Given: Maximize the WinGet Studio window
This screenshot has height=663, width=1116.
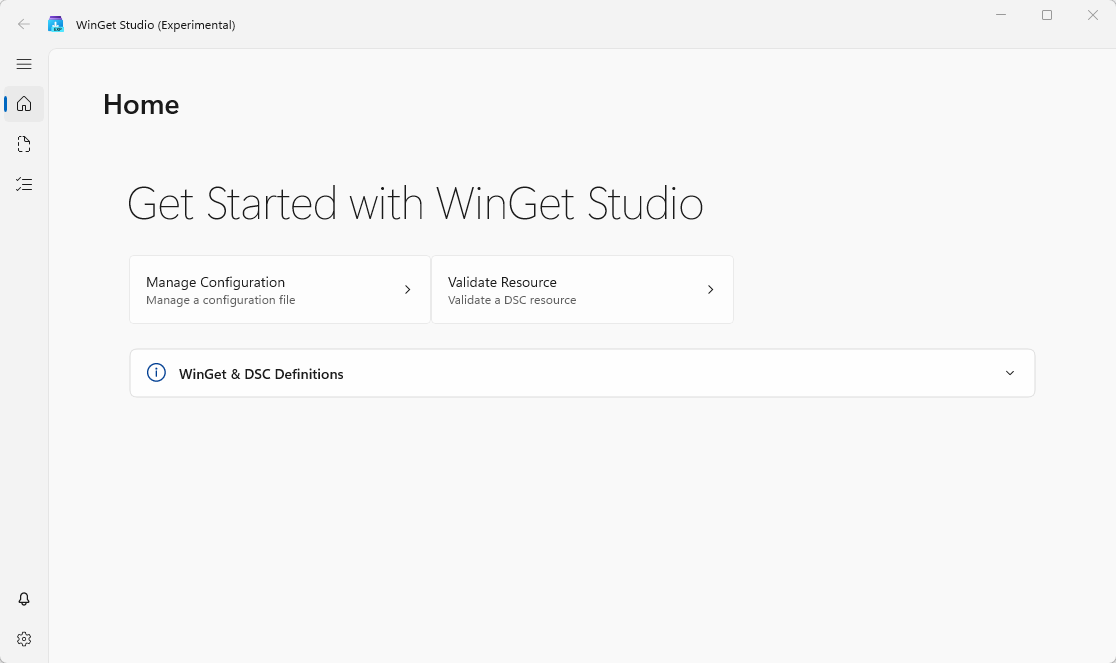Looking at the screenshot, I should (1047, 15).
